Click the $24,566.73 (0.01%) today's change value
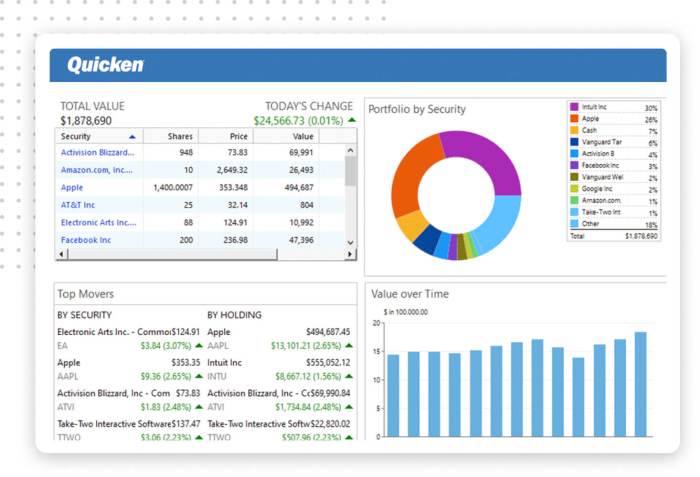This screenshot has width=700, height=477. (x=298, y=121)
